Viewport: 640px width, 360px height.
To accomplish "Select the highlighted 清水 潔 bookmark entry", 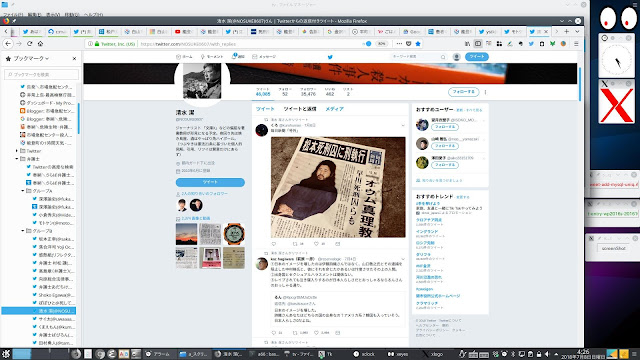I will 39,311.
